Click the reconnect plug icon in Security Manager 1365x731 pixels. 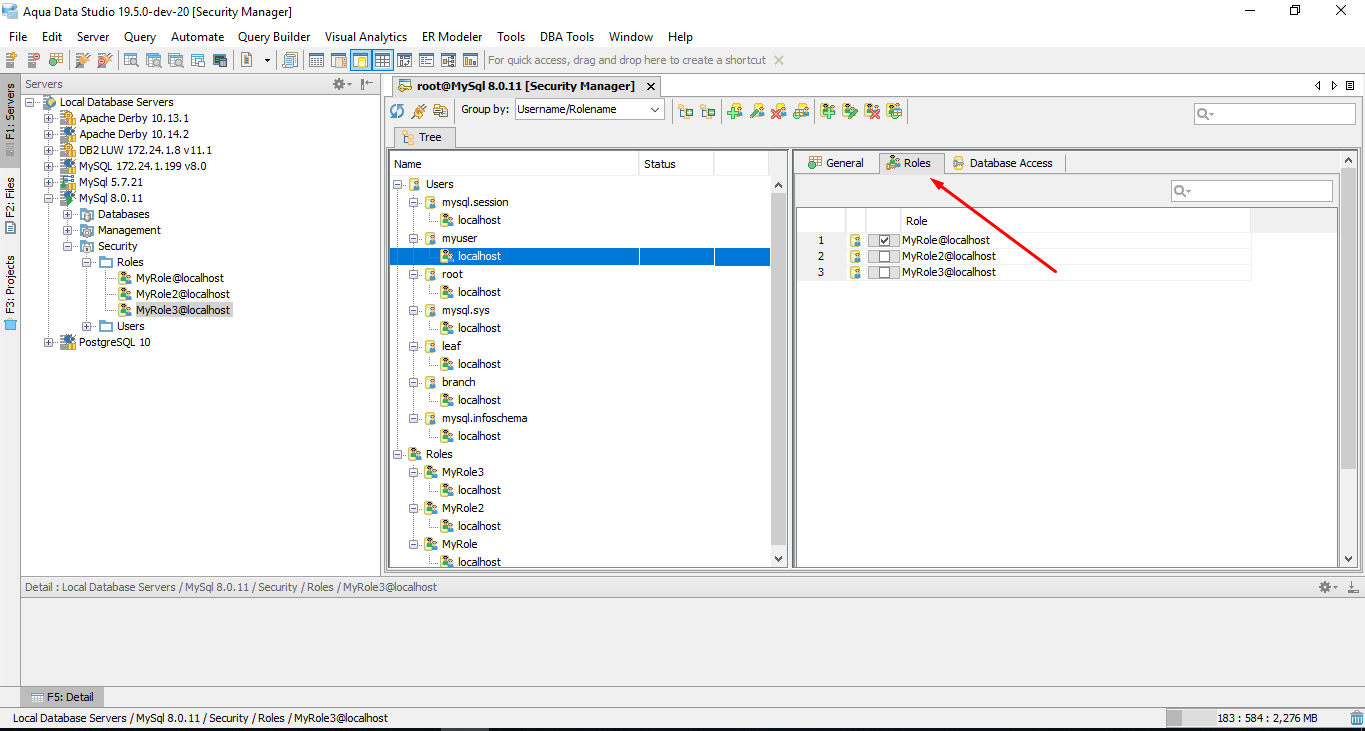point(419,110)
